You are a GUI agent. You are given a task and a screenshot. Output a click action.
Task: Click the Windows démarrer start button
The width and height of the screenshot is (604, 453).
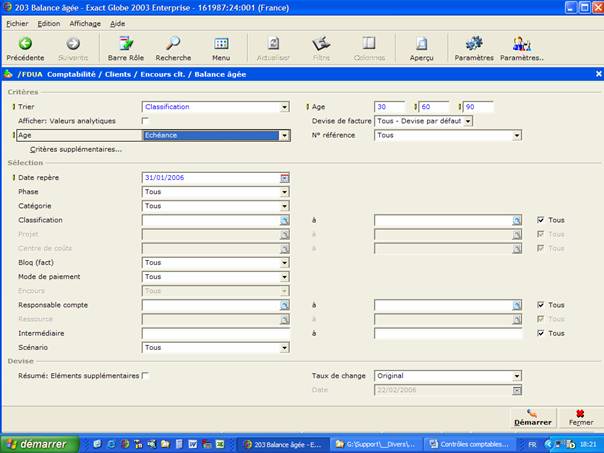point(35,443)
